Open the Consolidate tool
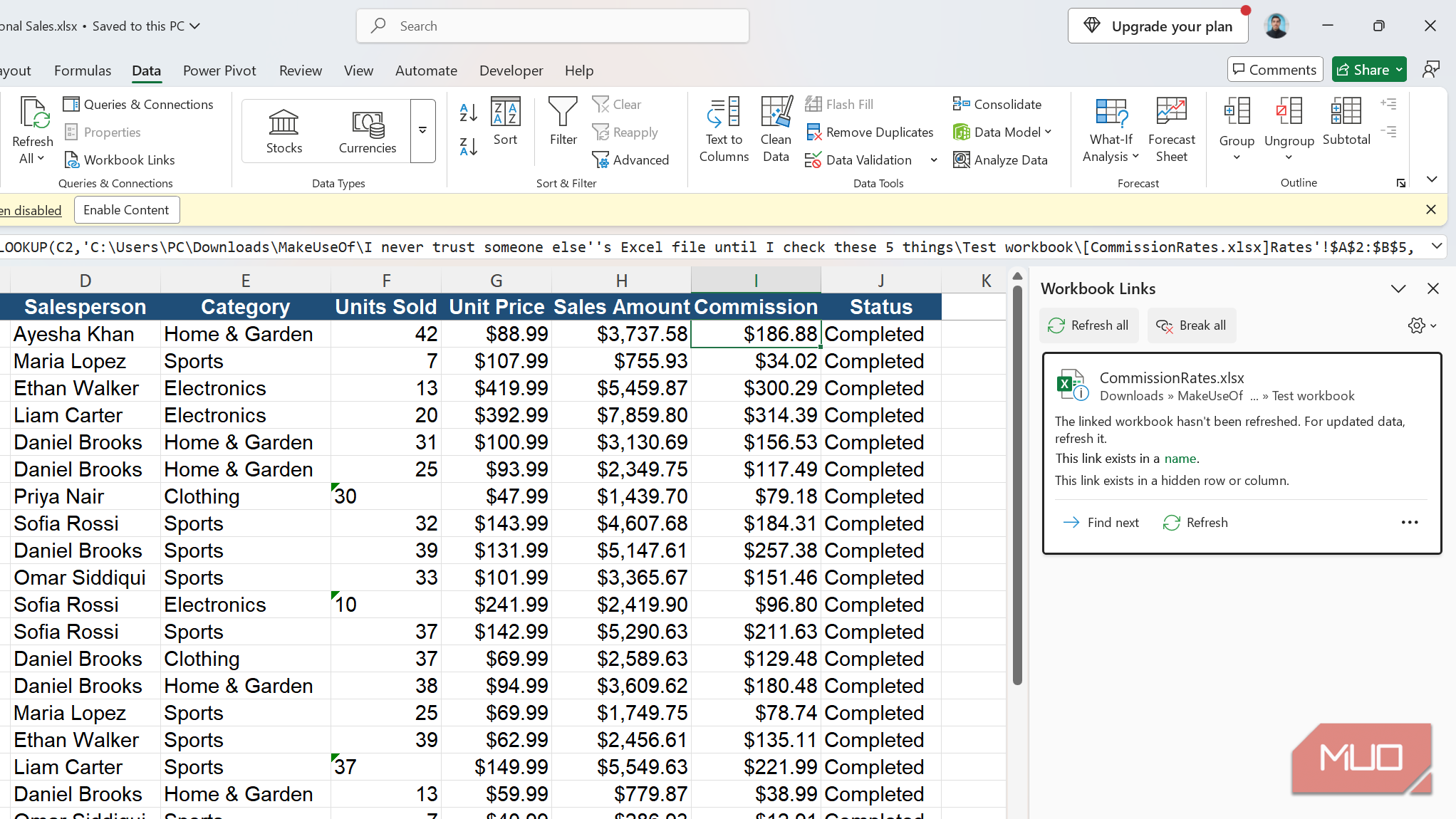The height and width of the screenshot is (819, 1456). [x=997, y=105]
